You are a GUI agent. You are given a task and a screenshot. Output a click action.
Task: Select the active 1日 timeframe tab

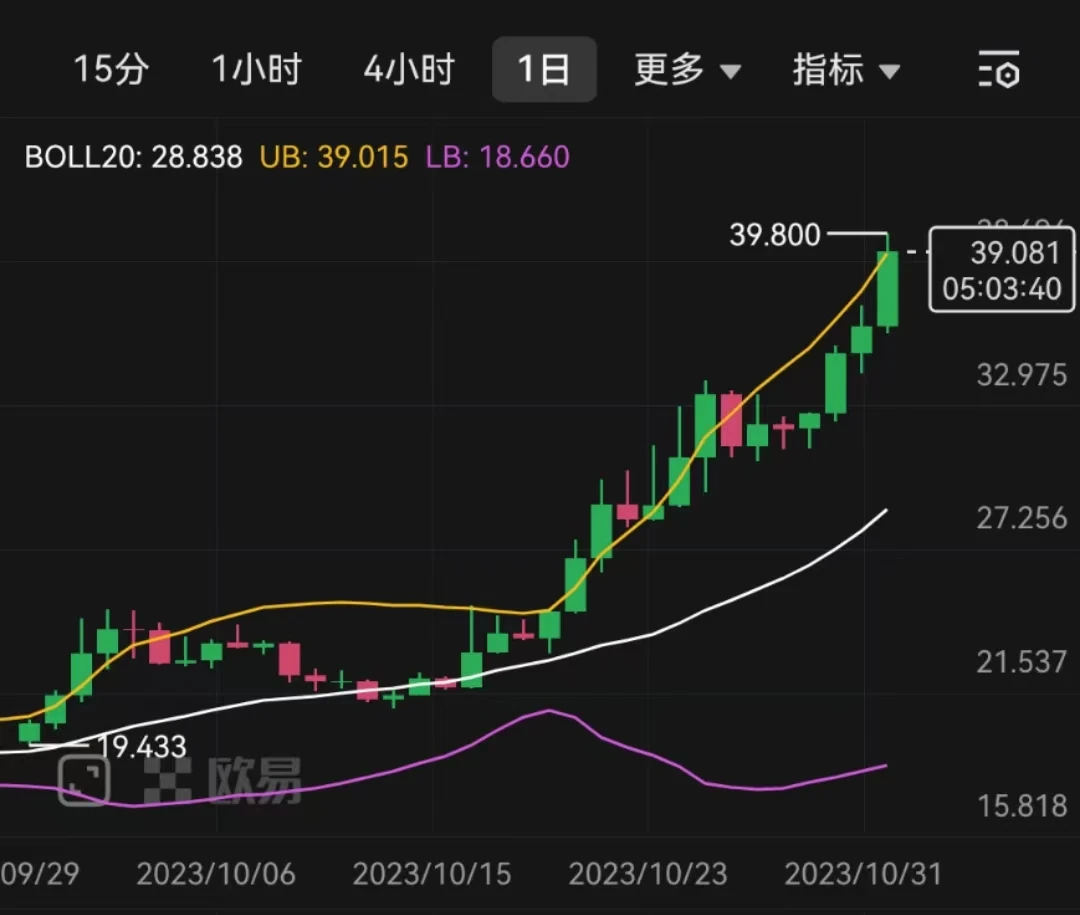pos(544,69)
